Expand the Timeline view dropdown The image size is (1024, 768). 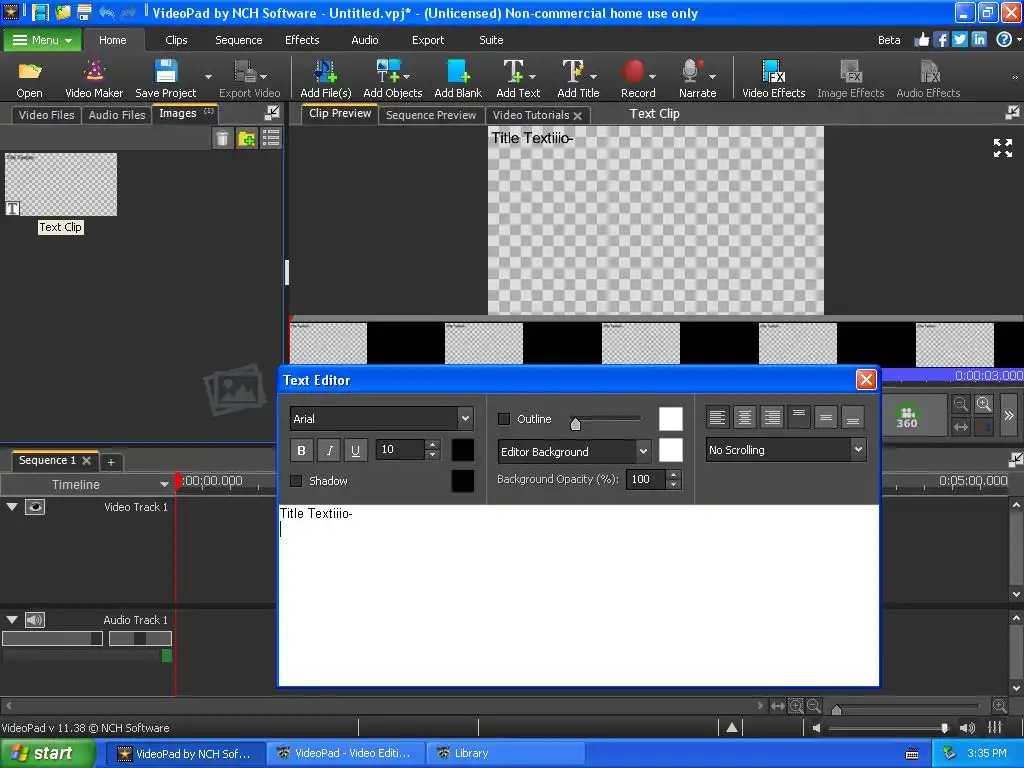164,485
